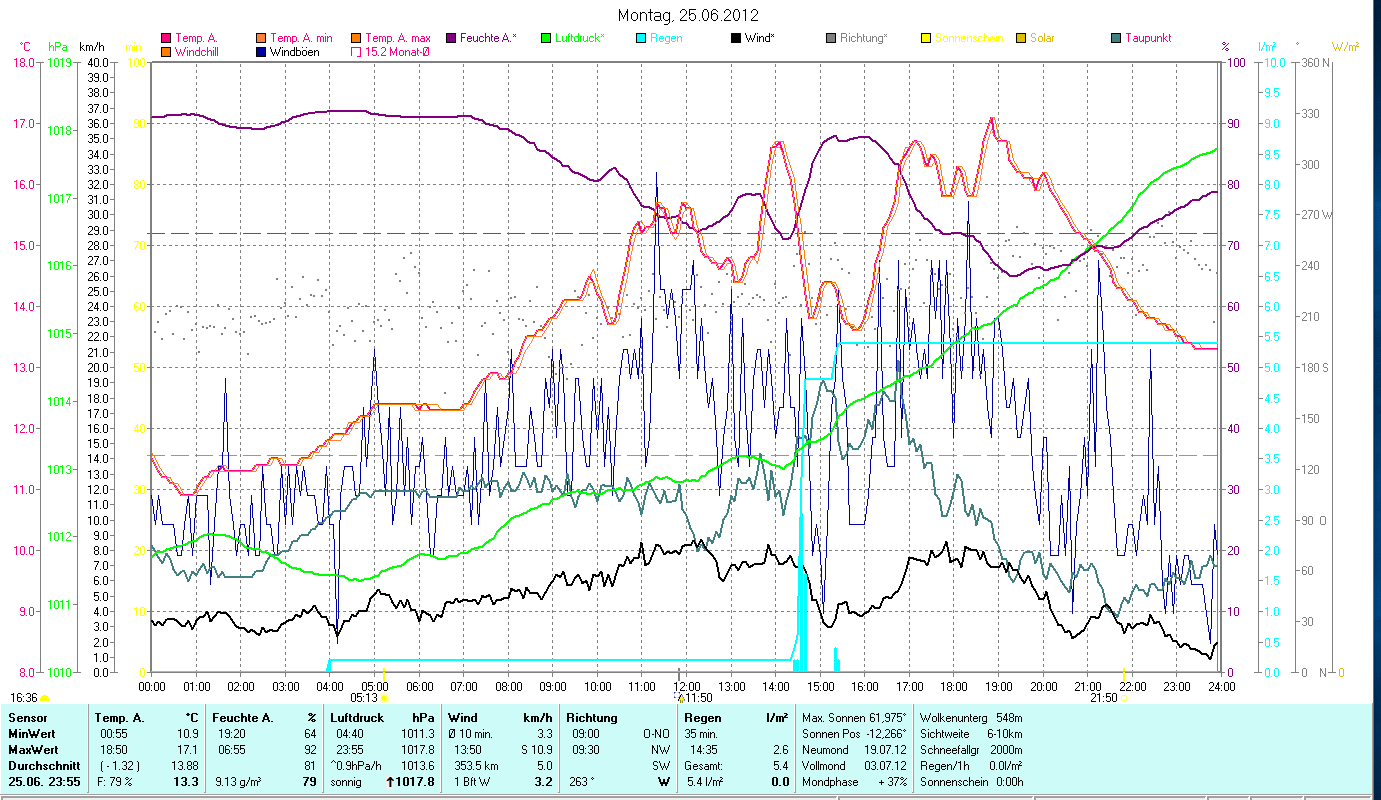Click the minimum pressure value 1011.3
The width and height of the screenshot is (1381, 800).
click(419, 734)
